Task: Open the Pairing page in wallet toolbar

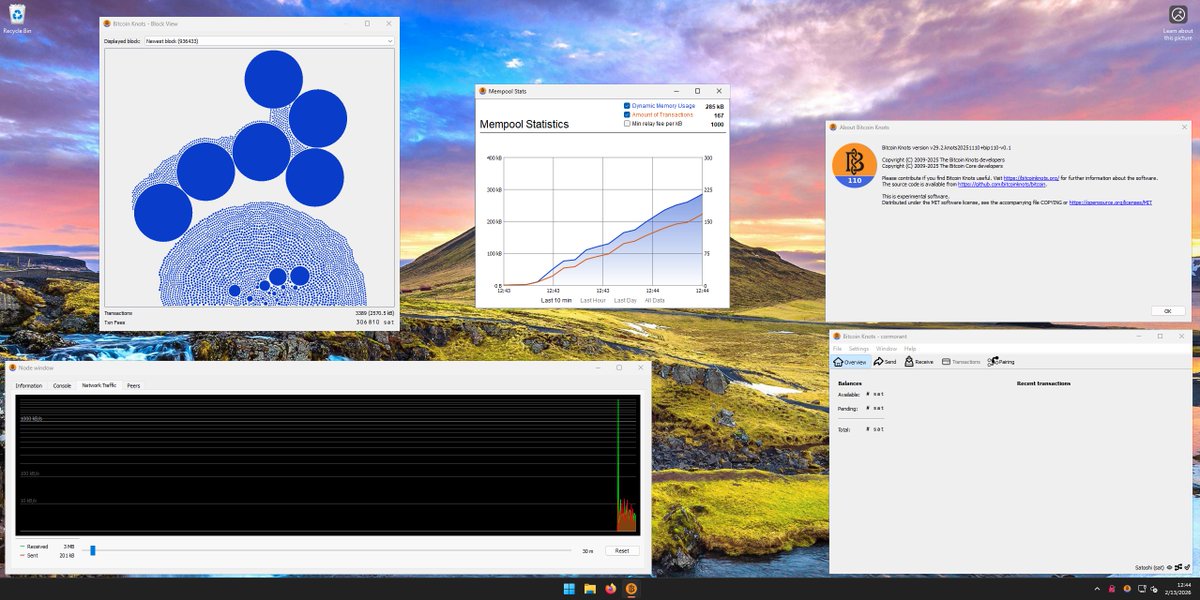Action: coord(1001,362)
